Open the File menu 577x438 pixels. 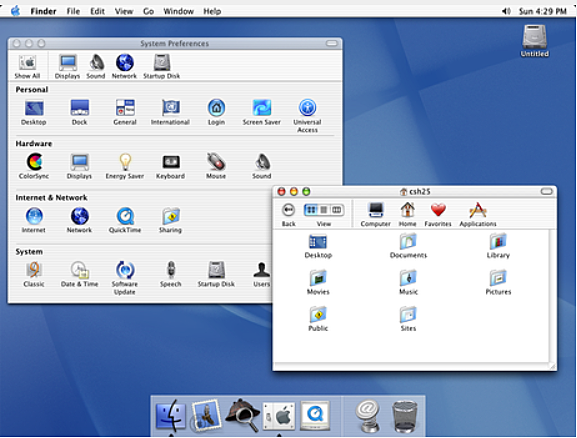click(x=73, y=11)
